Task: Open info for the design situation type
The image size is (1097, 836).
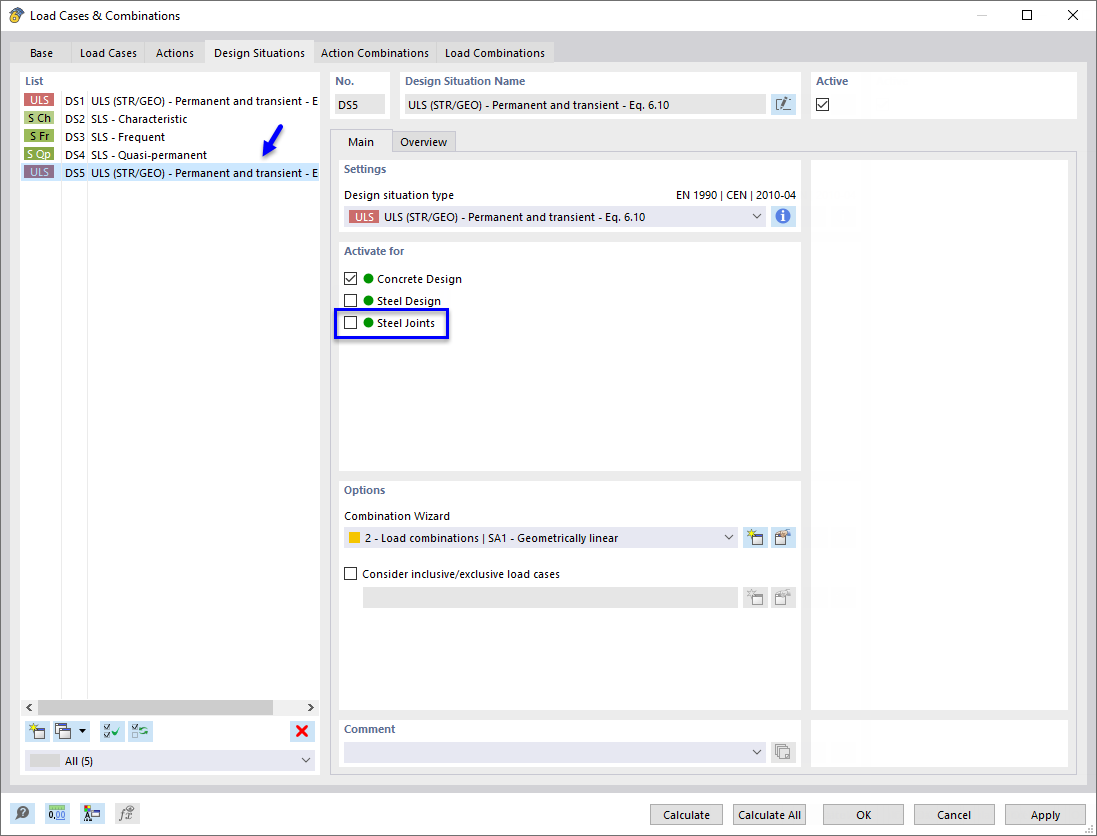Action: point(783,216)
